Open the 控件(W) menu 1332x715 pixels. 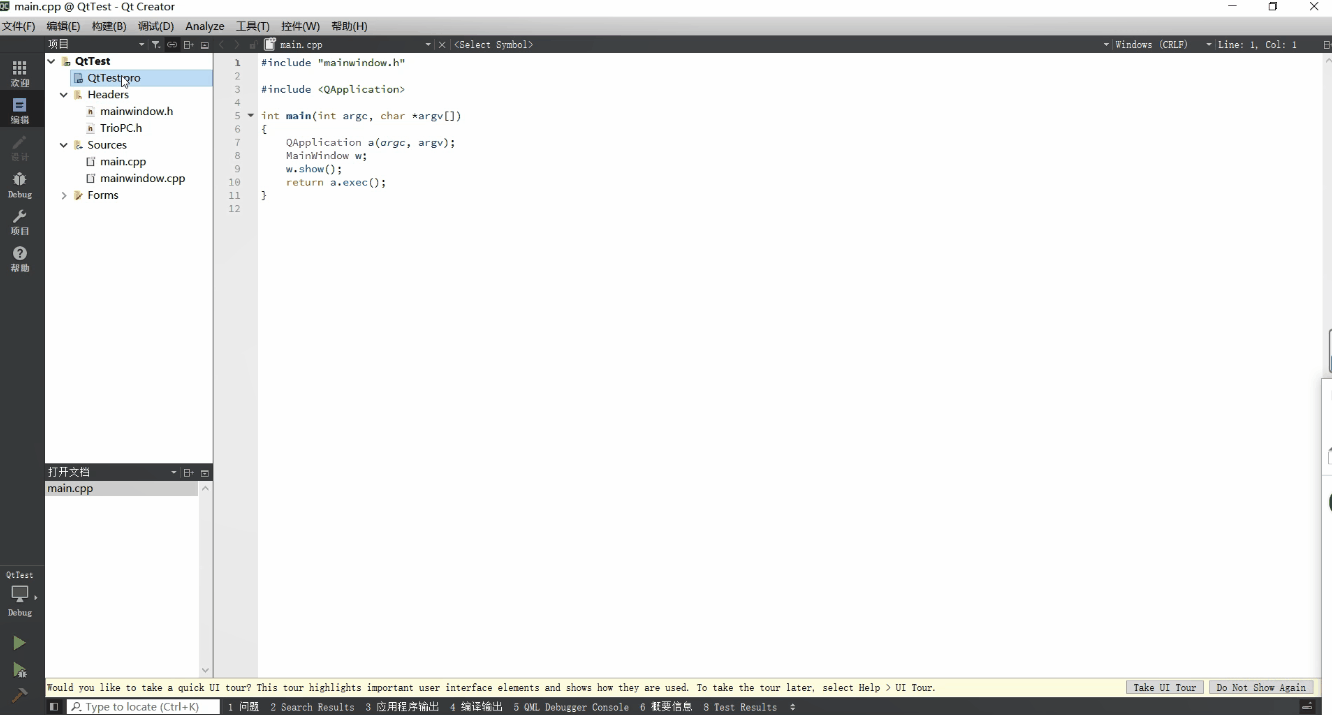300,26
